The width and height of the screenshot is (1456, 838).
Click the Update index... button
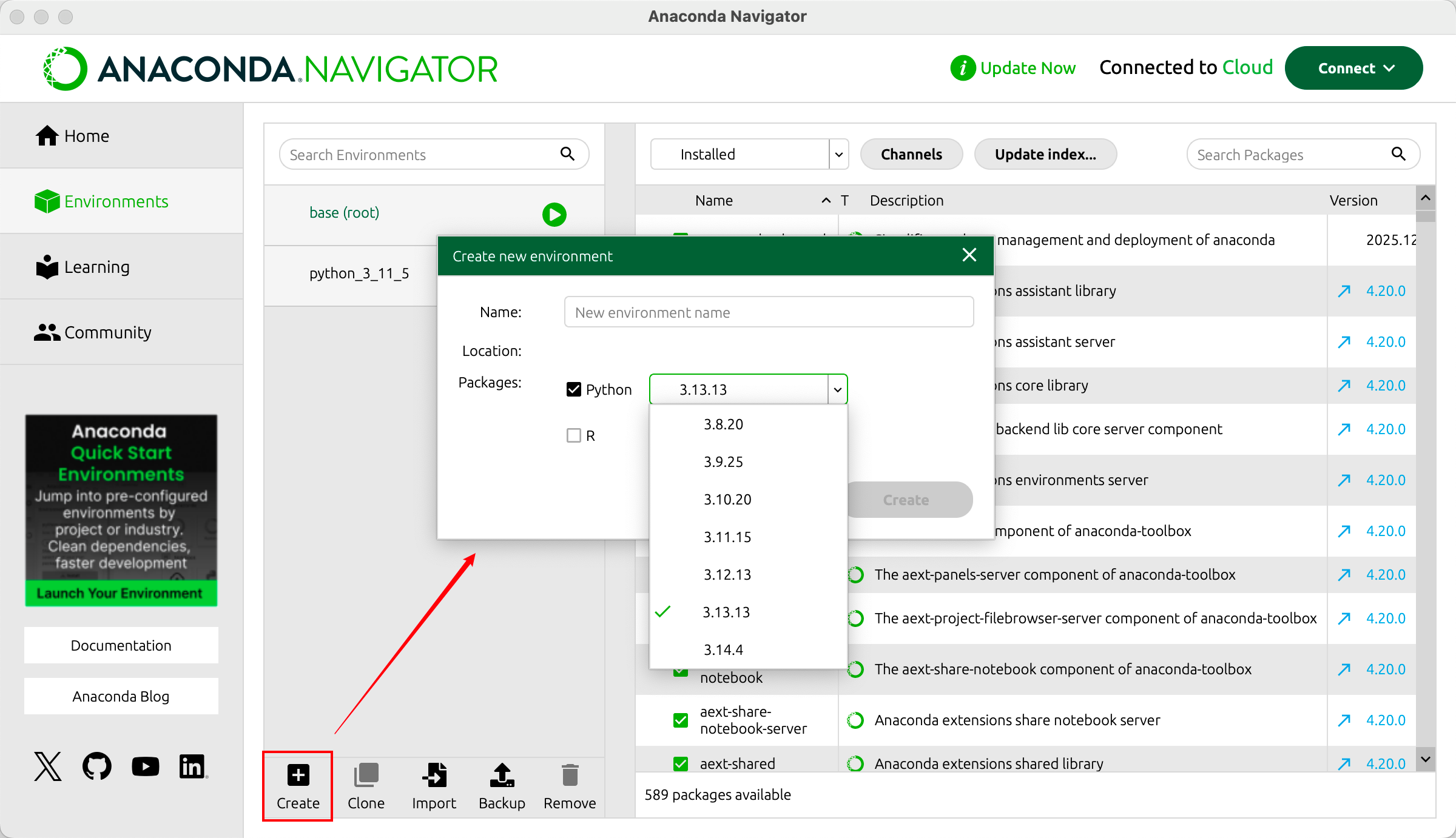click(x=1045, y=154)
